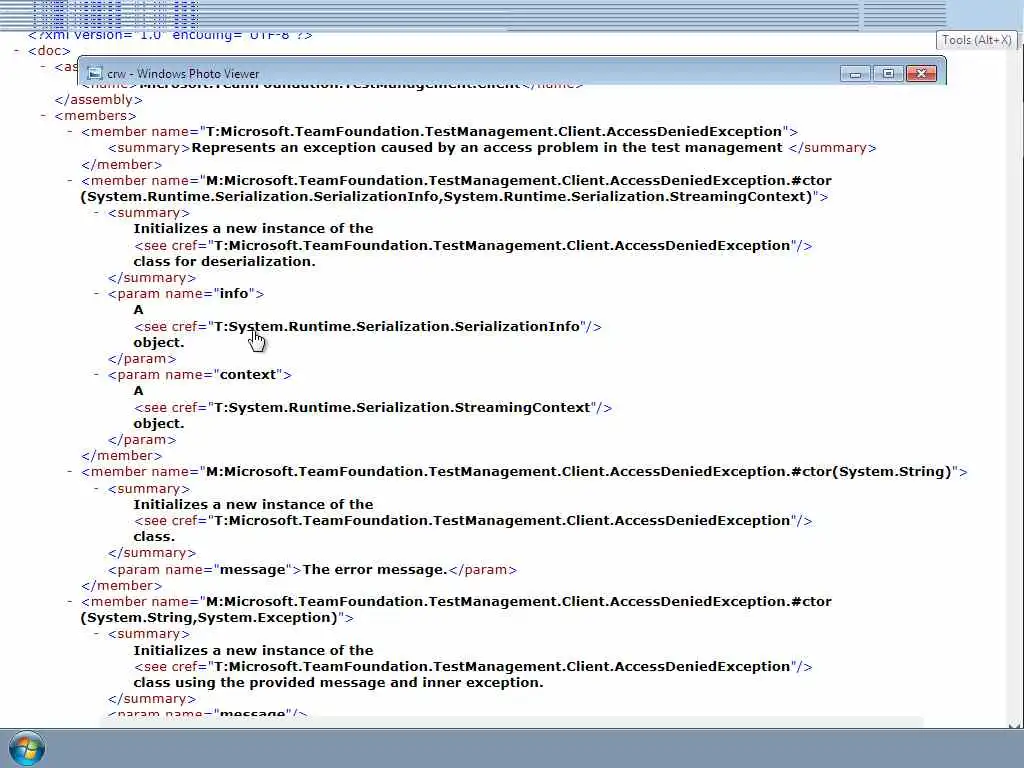1024x768 pixels.
Task: Open the Windows Start menu orb
Action: (x=27, y=748)
